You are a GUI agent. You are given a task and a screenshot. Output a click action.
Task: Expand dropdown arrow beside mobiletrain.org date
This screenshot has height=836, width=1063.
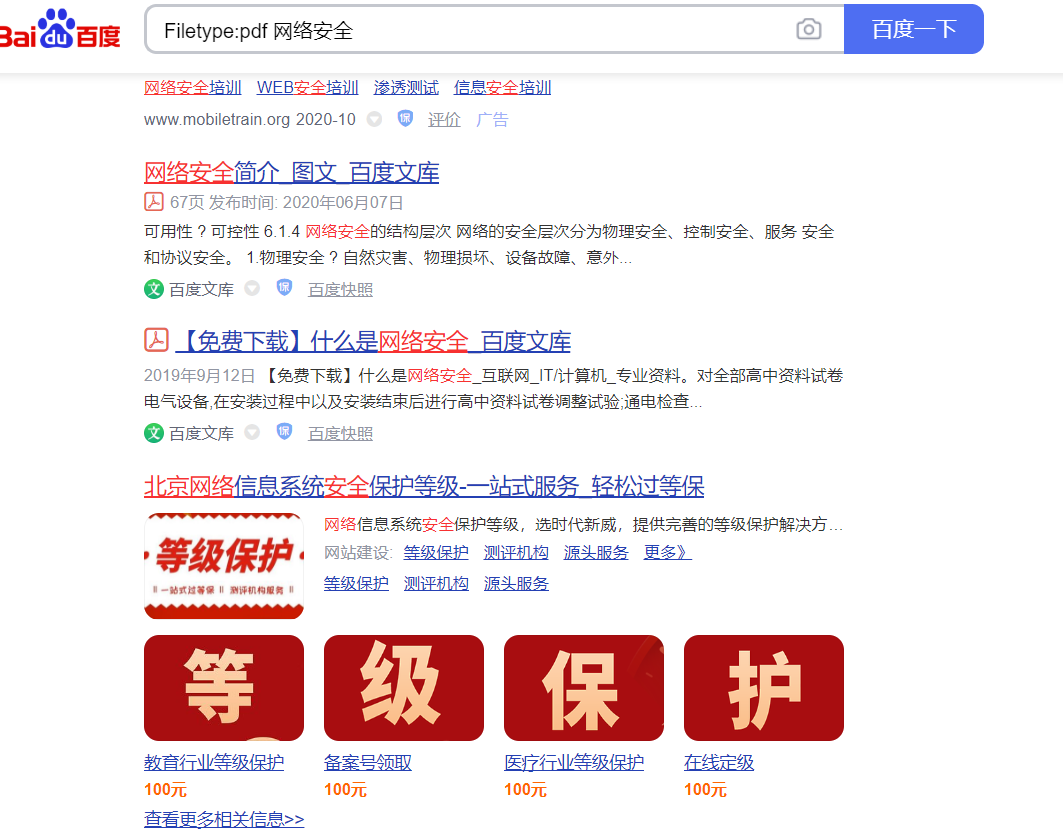(x=374, y=119)
